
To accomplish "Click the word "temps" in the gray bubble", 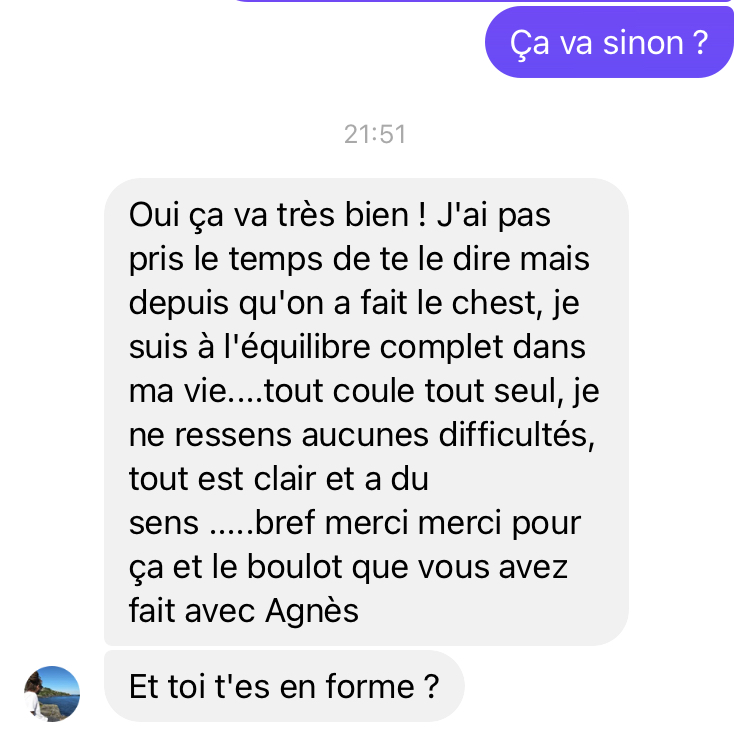I will pos(276,261).
